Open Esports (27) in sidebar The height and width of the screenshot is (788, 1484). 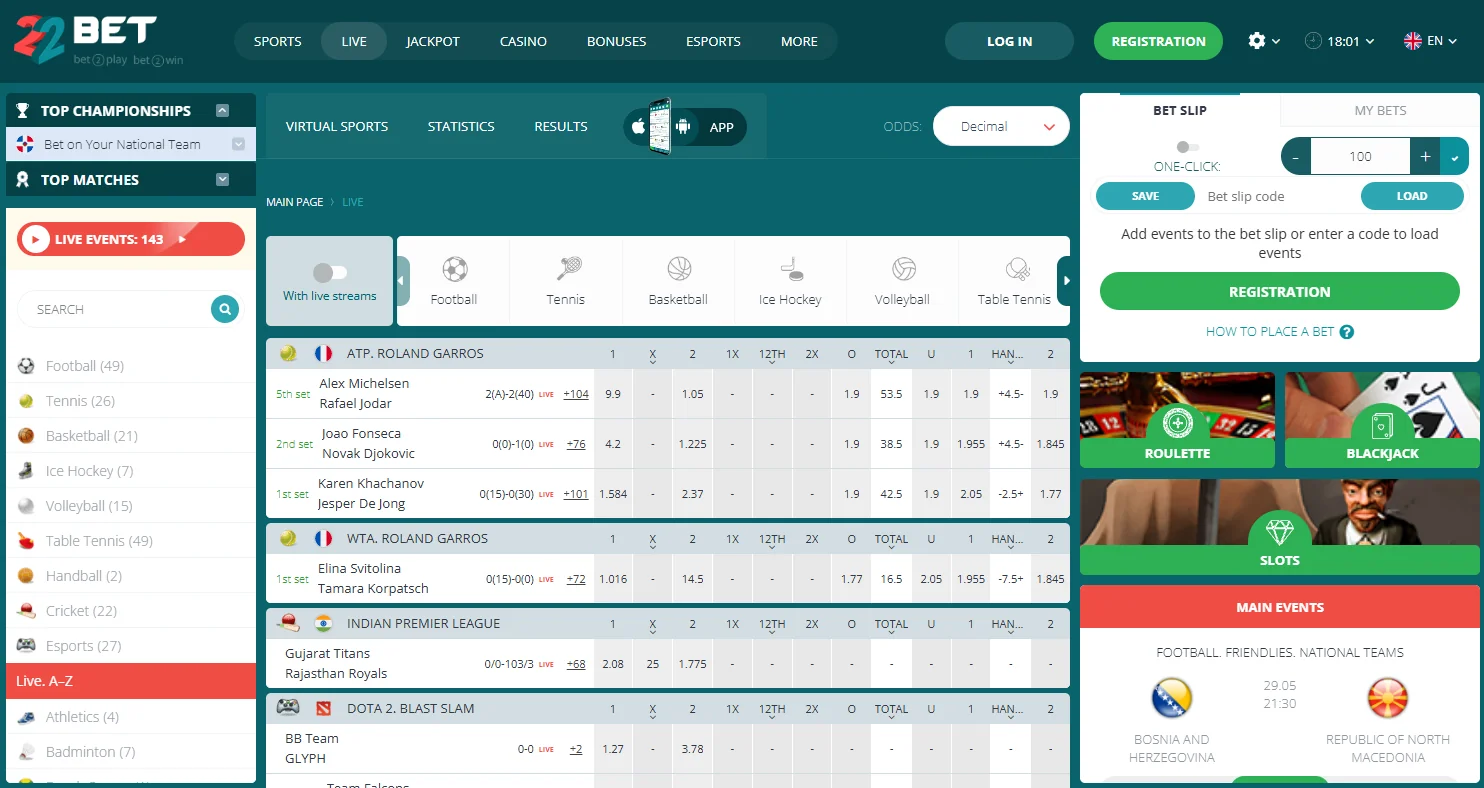(131, 646)
